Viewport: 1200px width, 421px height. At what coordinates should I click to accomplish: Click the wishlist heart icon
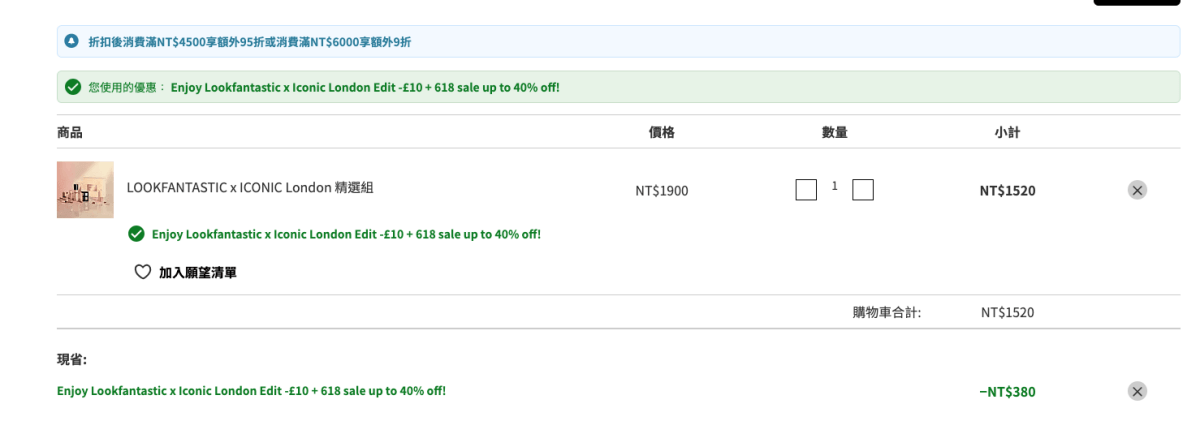[x=142, y=272]
